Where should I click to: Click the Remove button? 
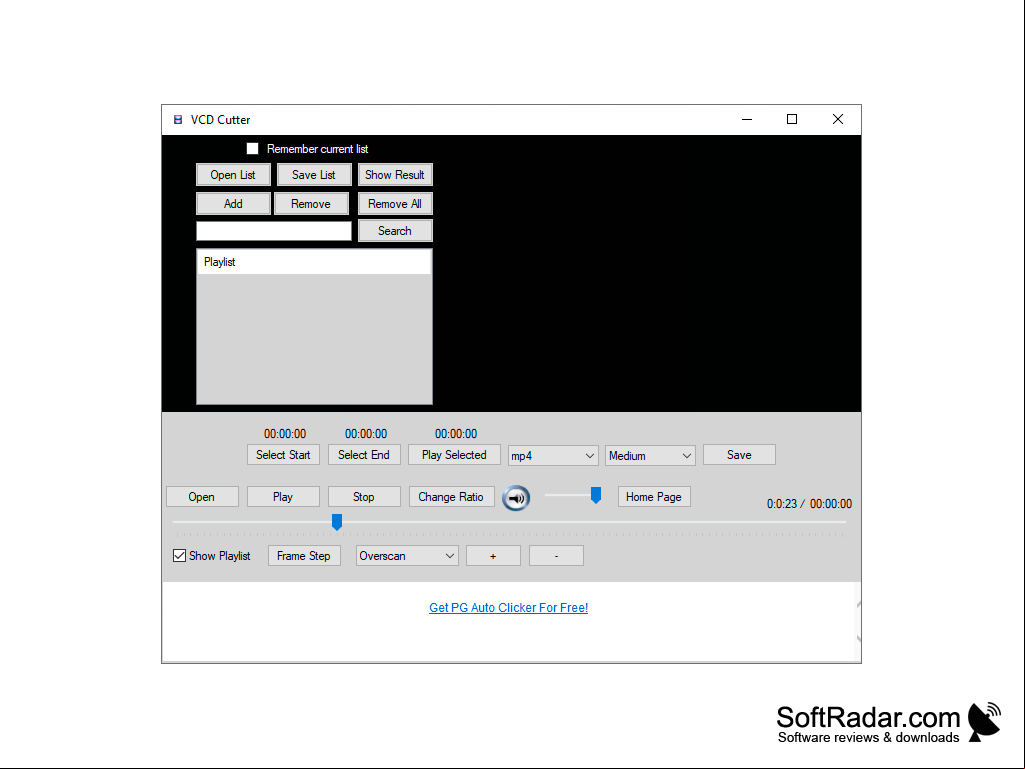point(311,203)
